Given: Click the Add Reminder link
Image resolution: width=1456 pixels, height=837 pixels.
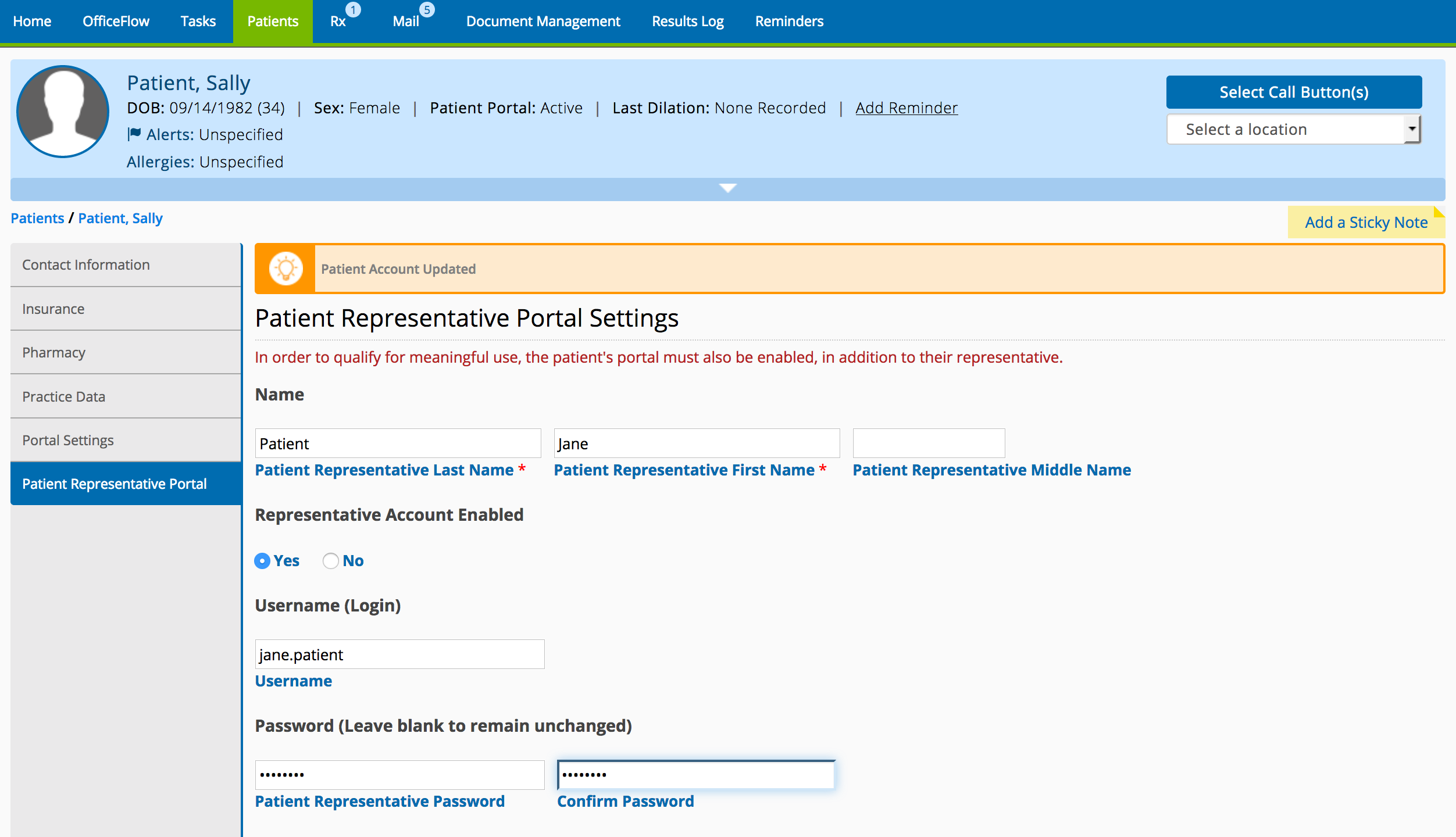Looking at the screenshot, I should point(906,108).
